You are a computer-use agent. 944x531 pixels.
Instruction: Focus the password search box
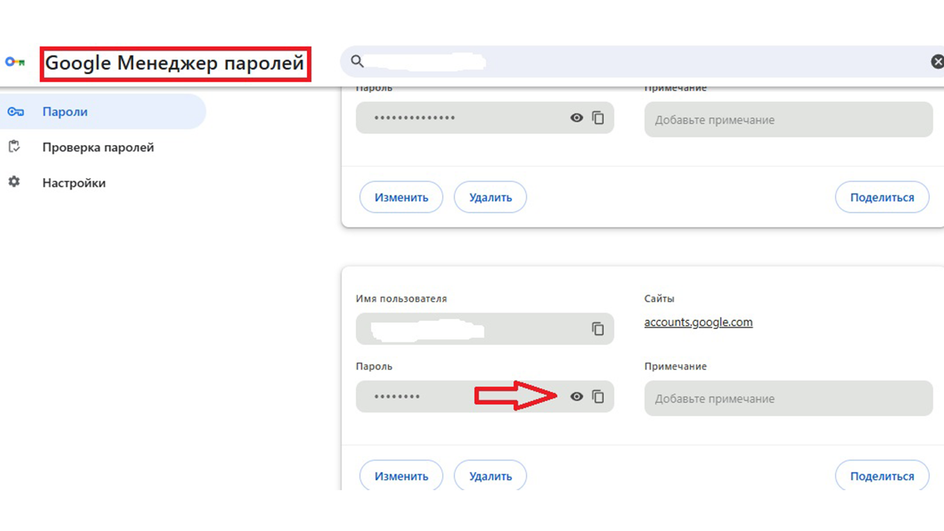642,61
